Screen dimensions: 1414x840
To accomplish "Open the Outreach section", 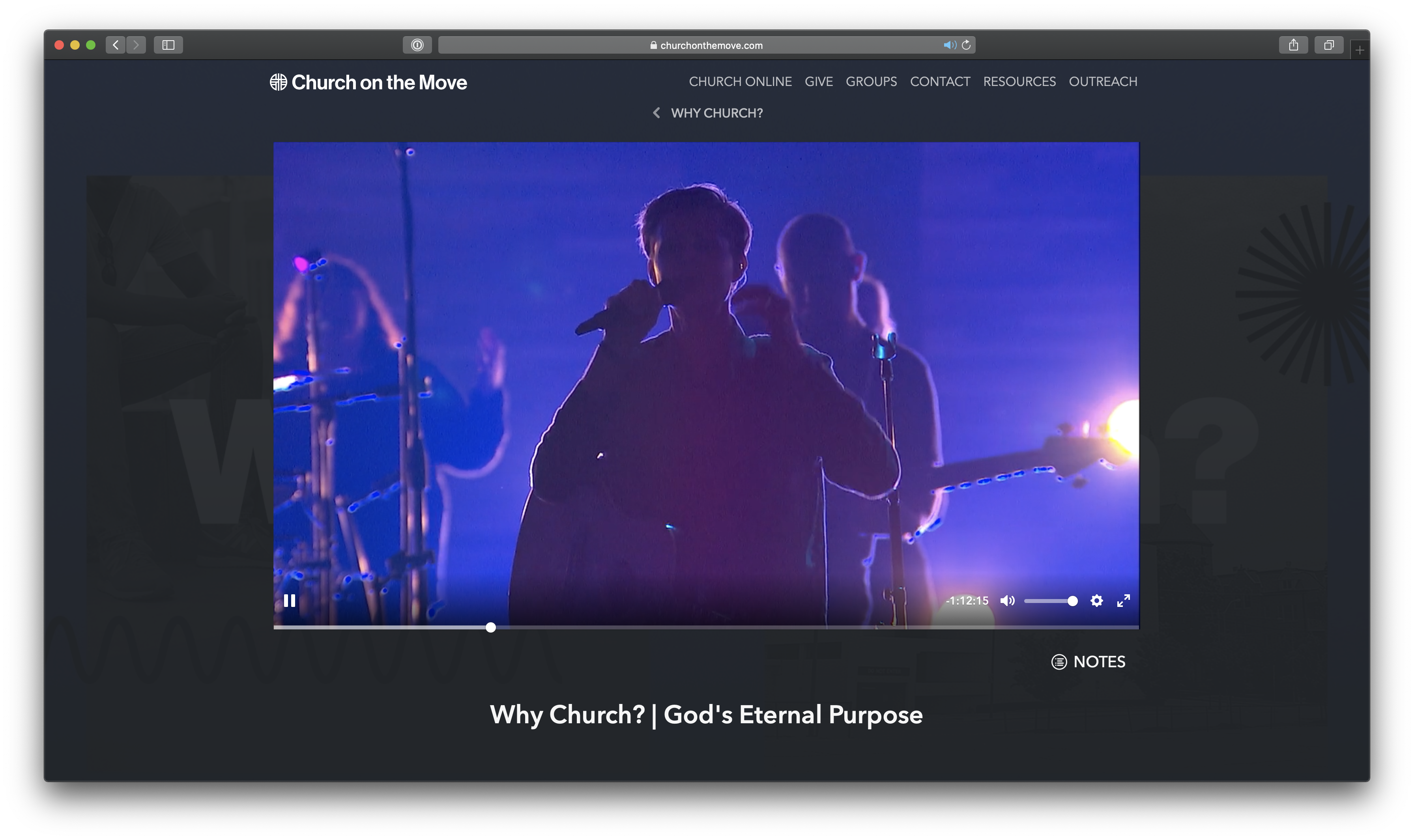I will [1103, 82].
